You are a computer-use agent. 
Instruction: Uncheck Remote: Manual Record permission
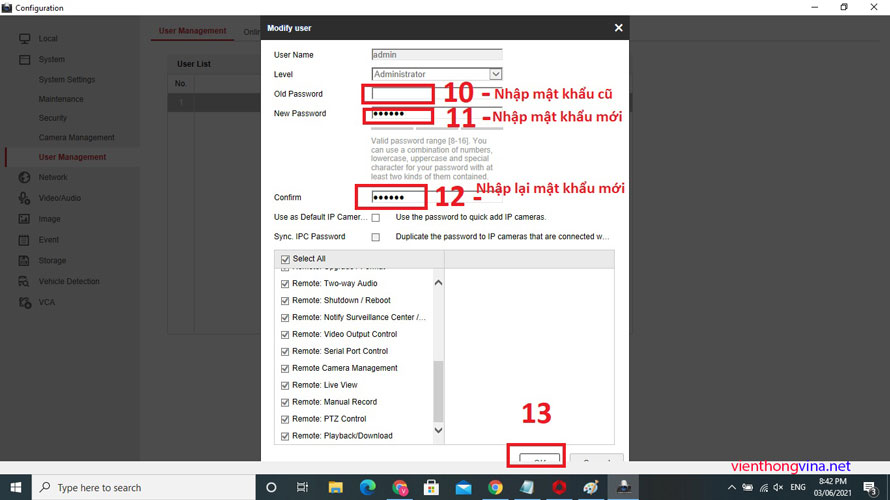click(x=285, y=402)
